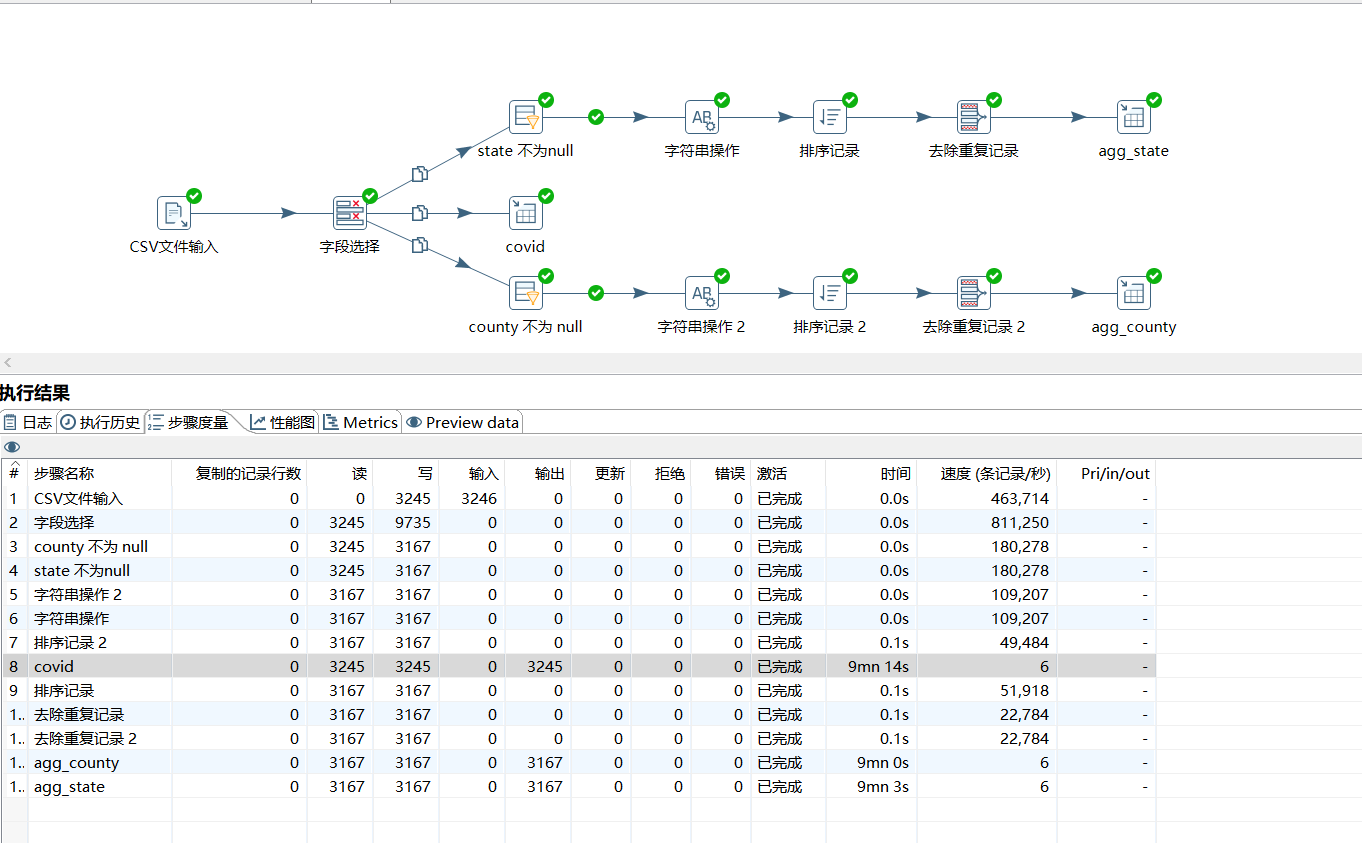Select the 去除重复记录 step icon
This screenshot has width=1362, height=843.
pyautogui.click(x=974, y=117)
